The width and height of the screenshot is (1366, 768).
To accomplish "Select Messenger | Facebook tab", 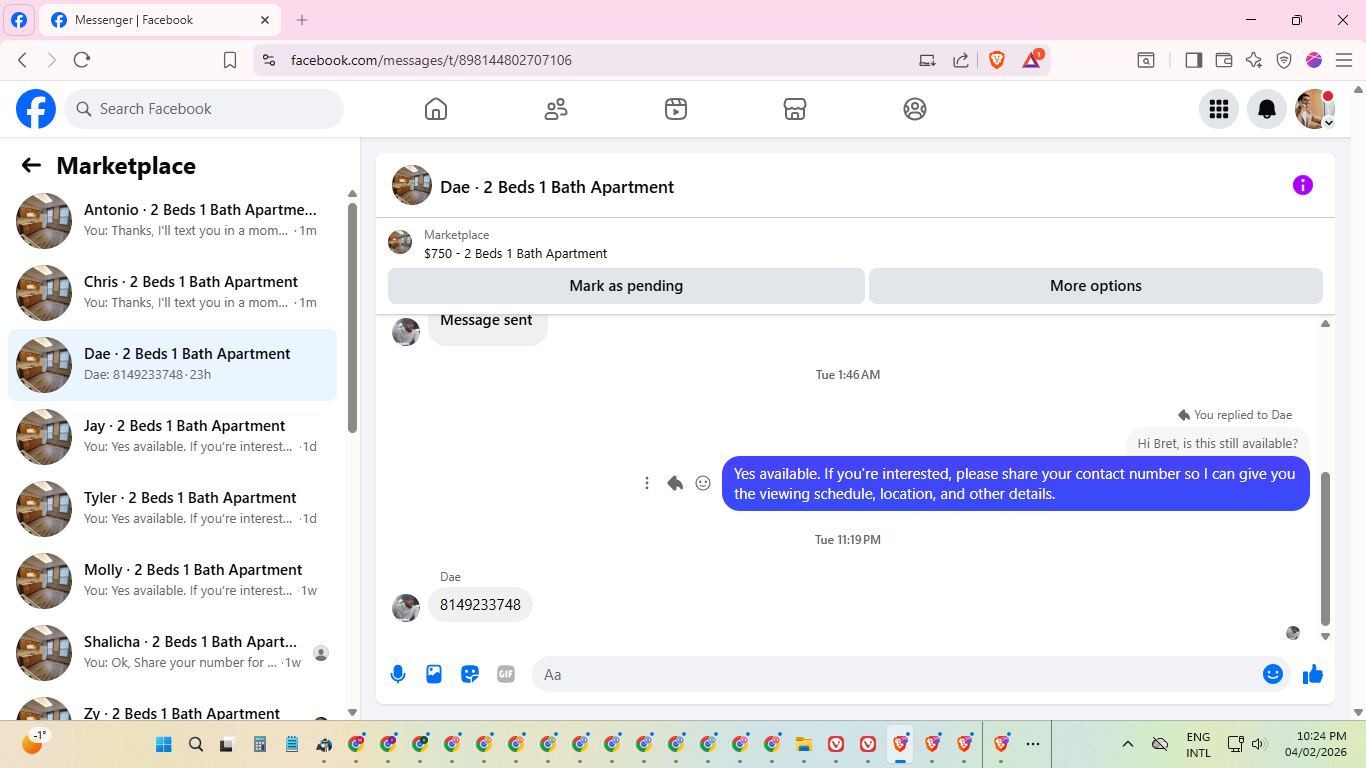I will pos(162,20).
